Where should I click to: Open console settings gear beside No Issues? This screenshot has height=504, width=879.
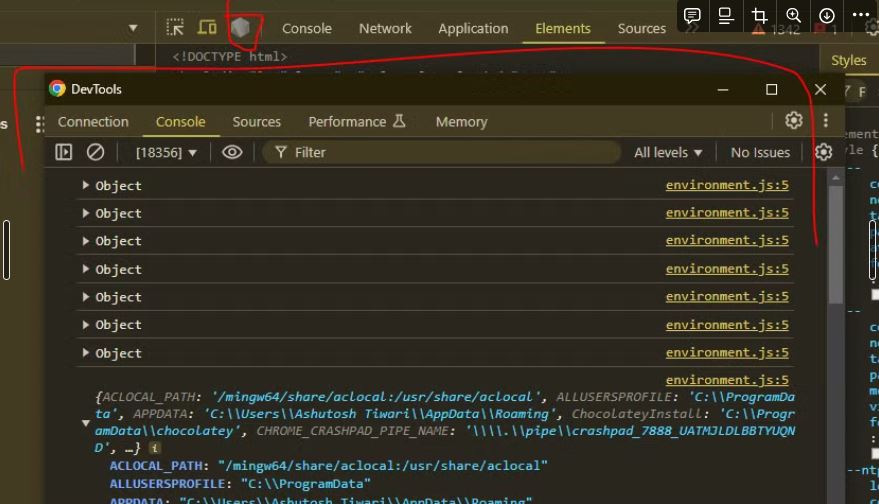pyautogui.click(x=823, y=152)
